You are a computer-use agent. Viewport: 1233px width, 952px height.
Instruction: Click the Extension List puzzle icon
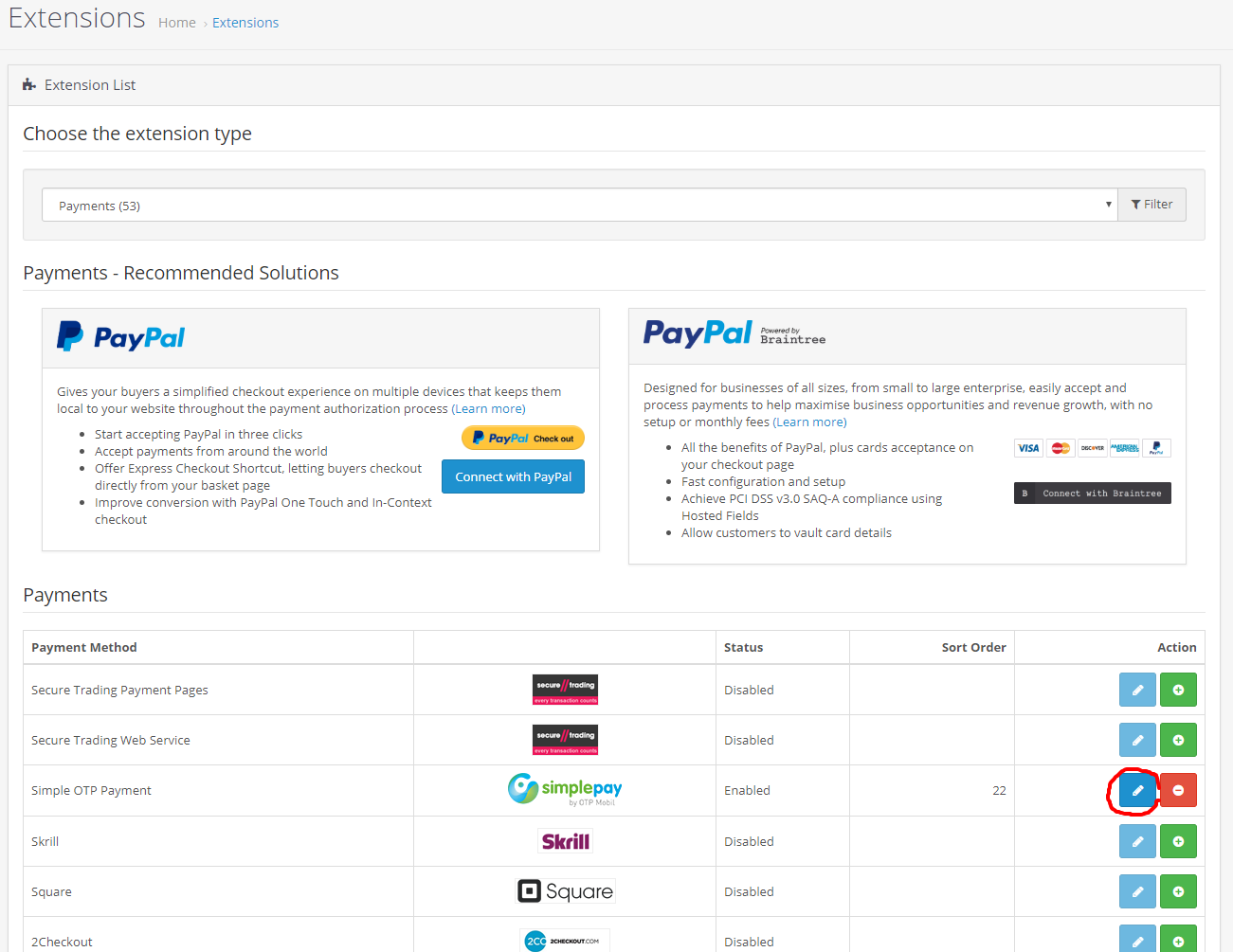(29, 84)
